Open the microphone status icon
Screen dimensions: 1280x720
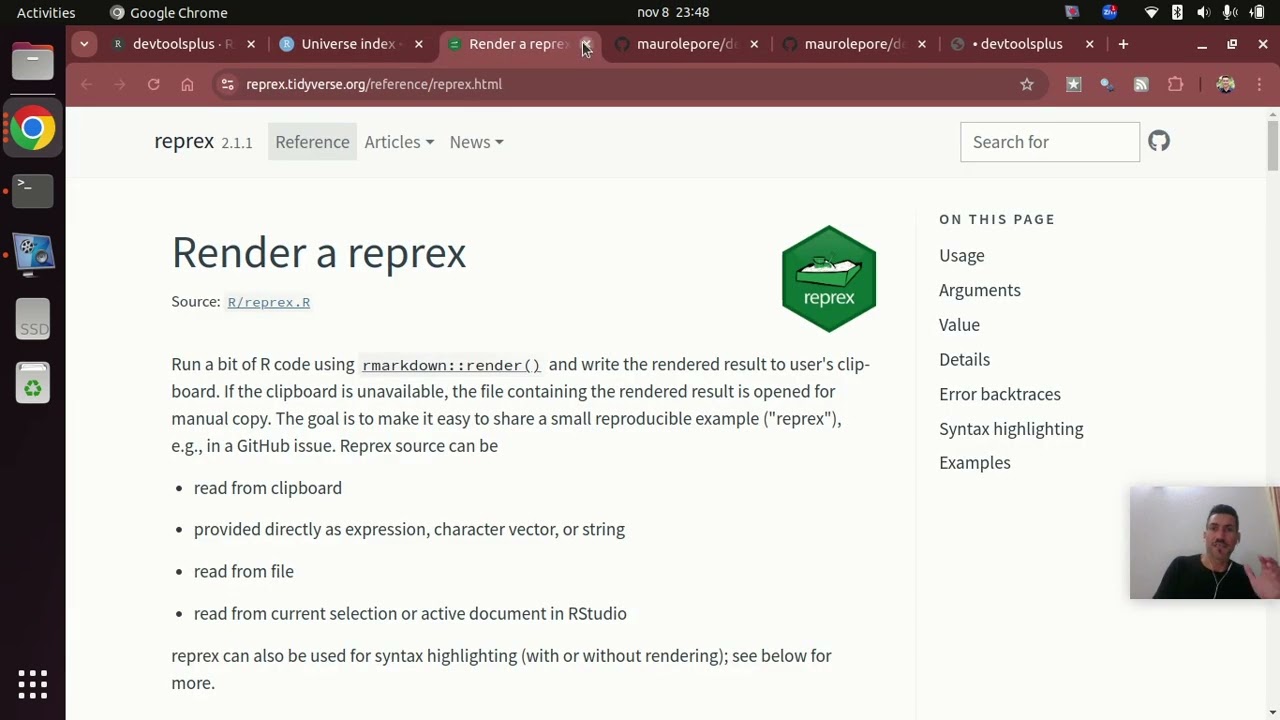[1229, 12]
